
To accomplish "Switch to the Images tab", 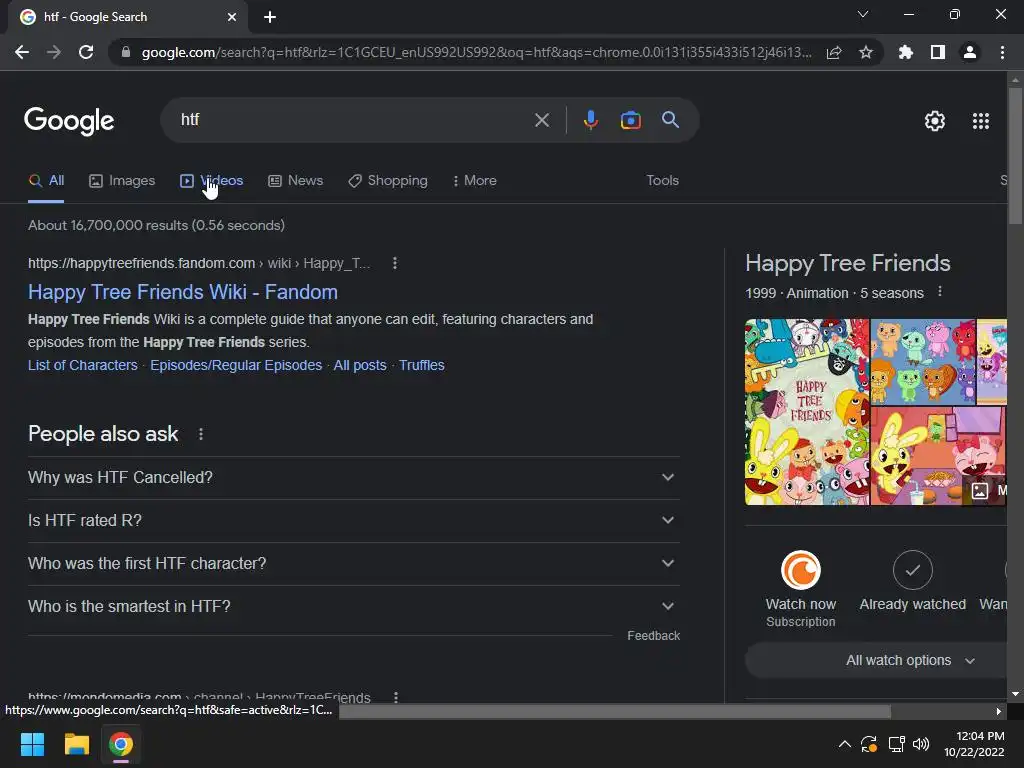I will pos(122,181).
